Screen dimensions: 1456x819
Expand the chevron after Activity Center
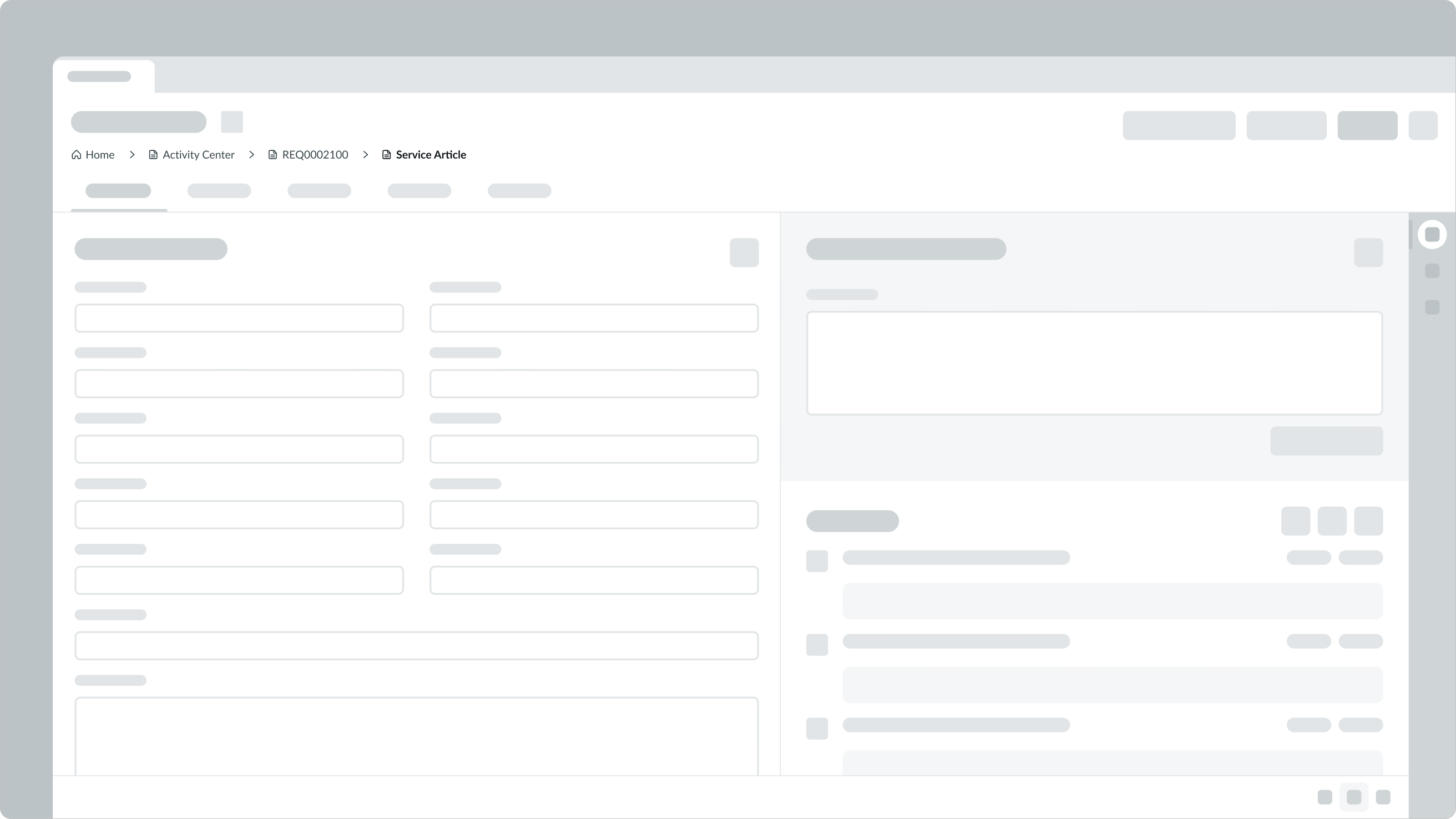tap(251, 154)
